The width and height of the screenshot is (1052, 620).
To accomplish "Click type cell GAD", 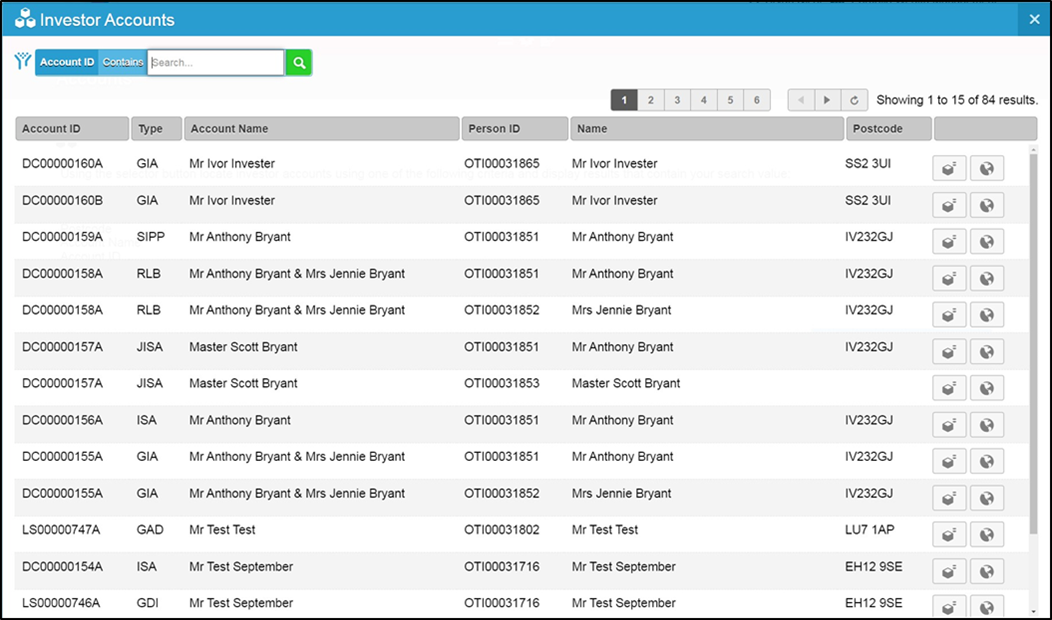I will pyautogui.click(x=150, y=529).
